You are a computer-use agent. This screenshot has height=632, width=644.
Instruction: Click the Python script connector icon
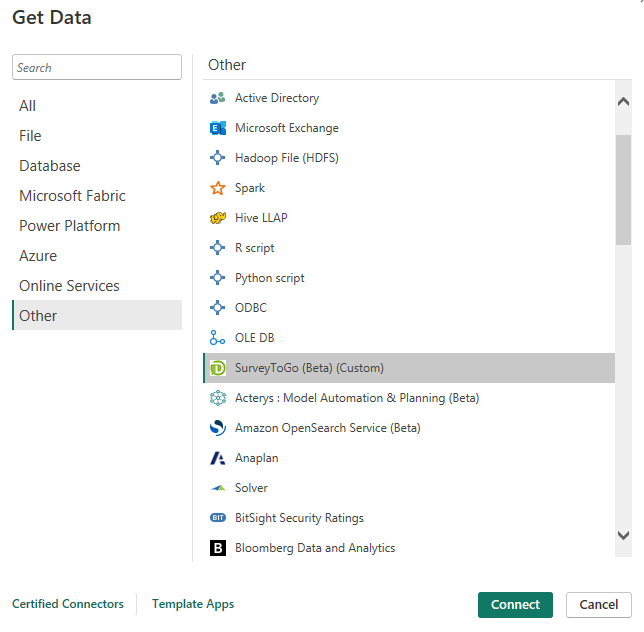pyautogui.click(x=218, y=278)
